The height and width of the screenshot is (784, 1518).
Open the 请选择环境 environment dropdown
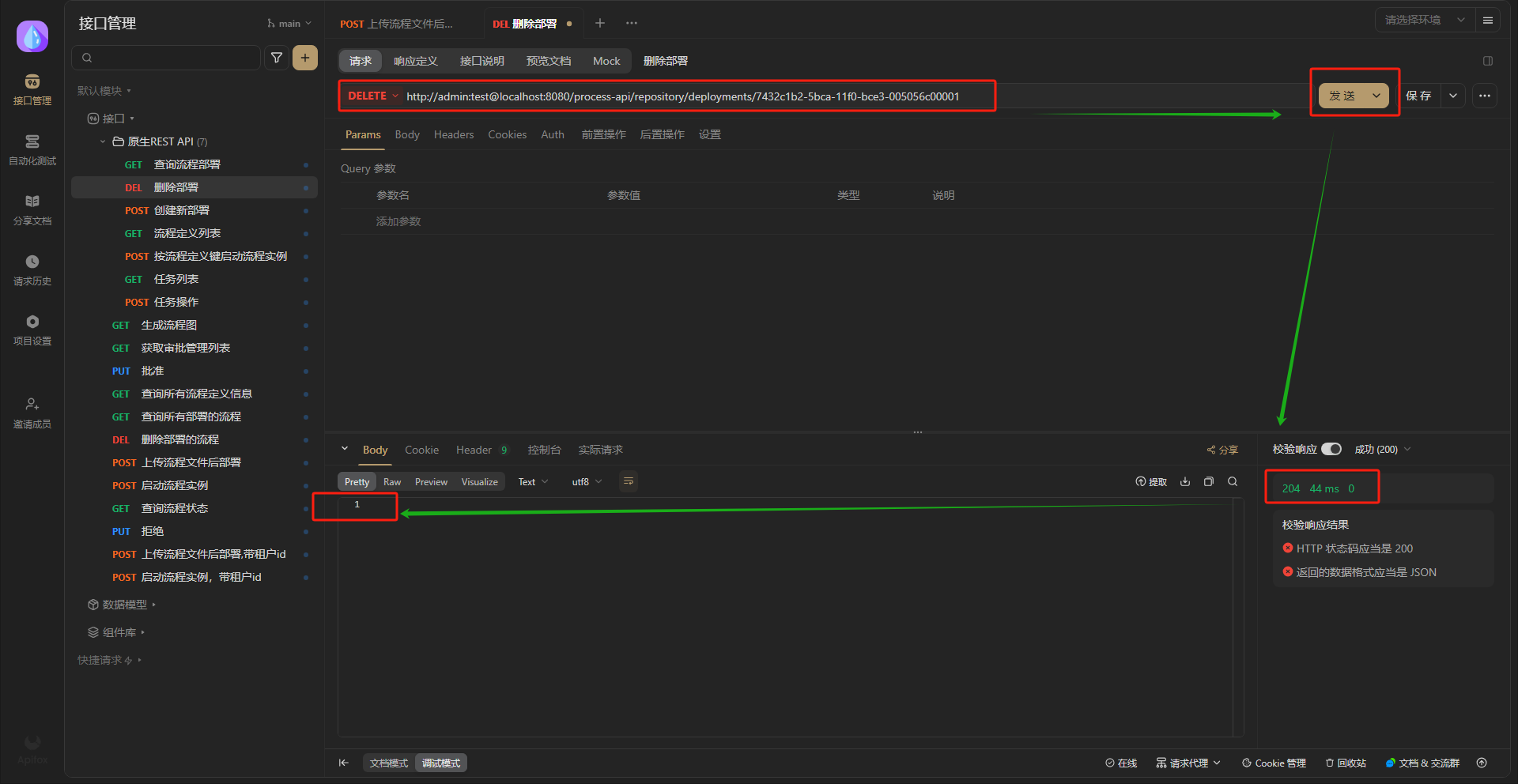coord(1425,20)
